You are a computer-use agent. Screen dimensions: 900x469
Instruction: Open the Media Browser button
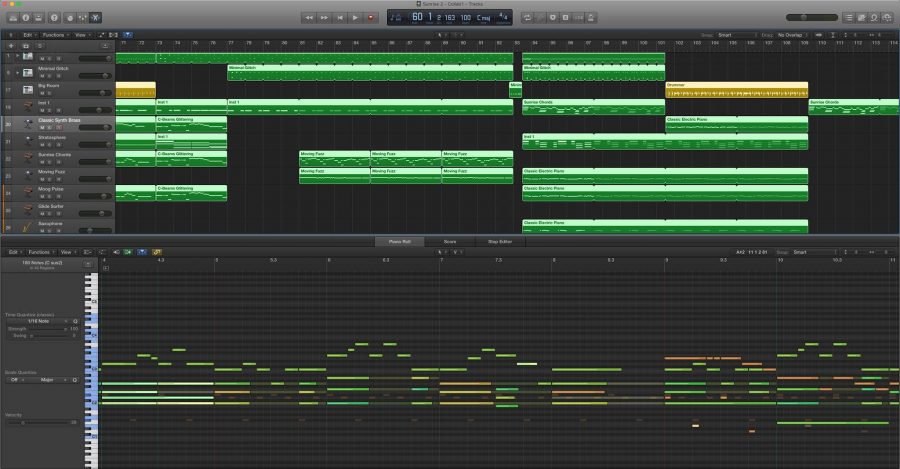pos(887,18)
